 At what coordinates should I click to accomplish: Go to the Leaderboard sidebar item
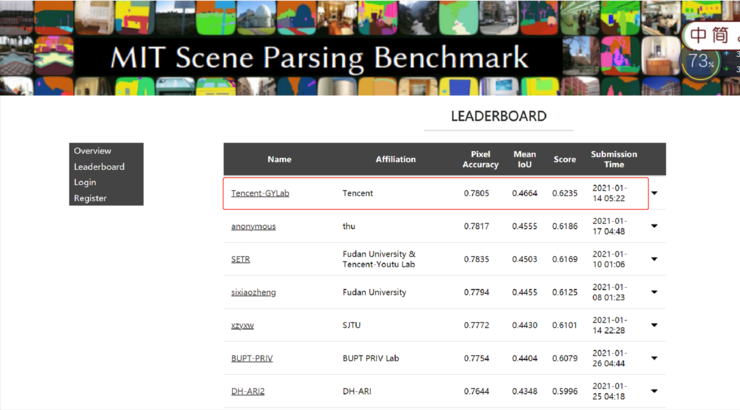99,167
